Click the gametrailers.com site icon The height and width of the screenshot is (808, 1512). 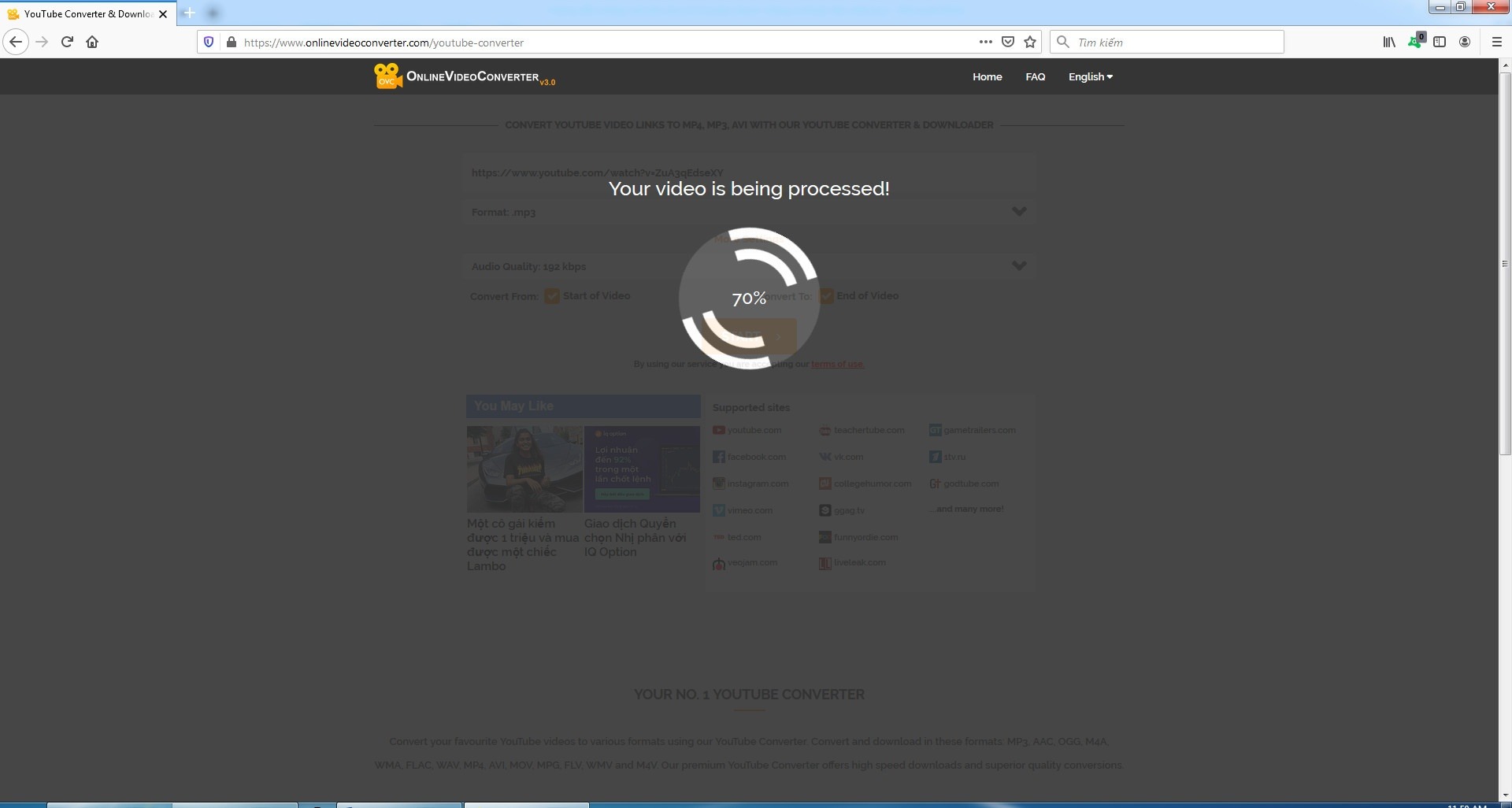tap(935, 430)
